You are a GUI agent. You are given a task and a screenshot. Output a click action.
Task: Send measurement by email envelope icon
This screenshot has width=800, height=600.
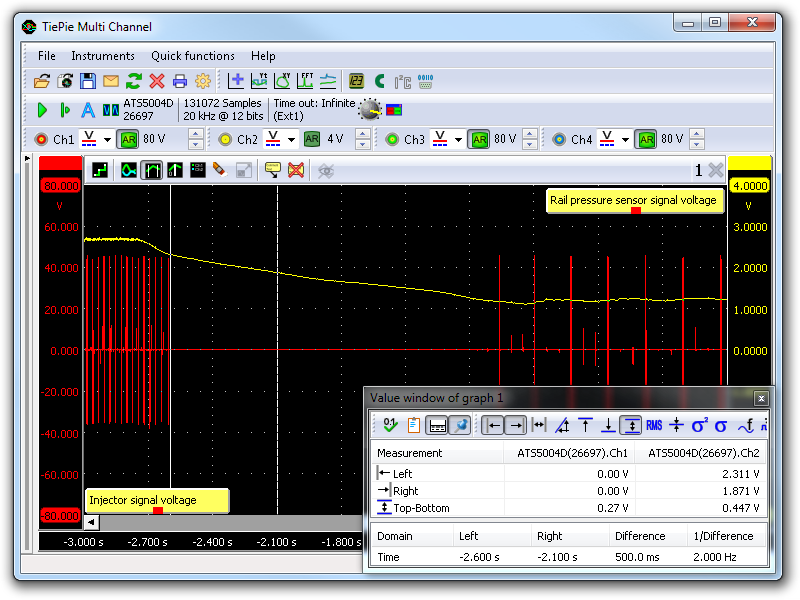(111, 81)
